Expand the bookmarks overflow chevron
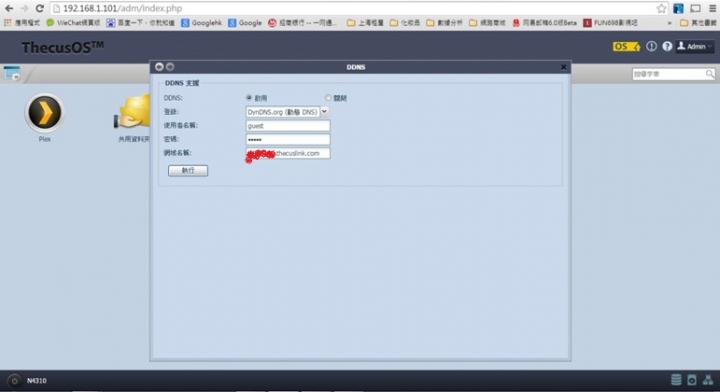 click(669, 22)
